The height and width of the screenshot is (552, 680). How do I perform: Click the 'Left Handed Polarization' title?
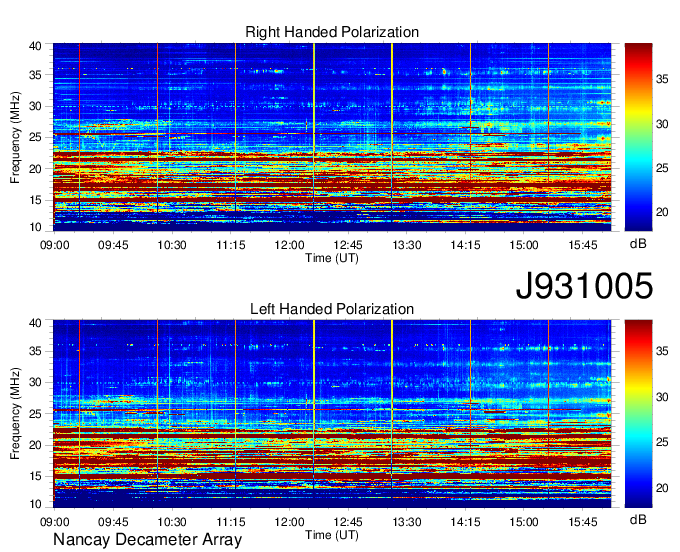[332, 309]
